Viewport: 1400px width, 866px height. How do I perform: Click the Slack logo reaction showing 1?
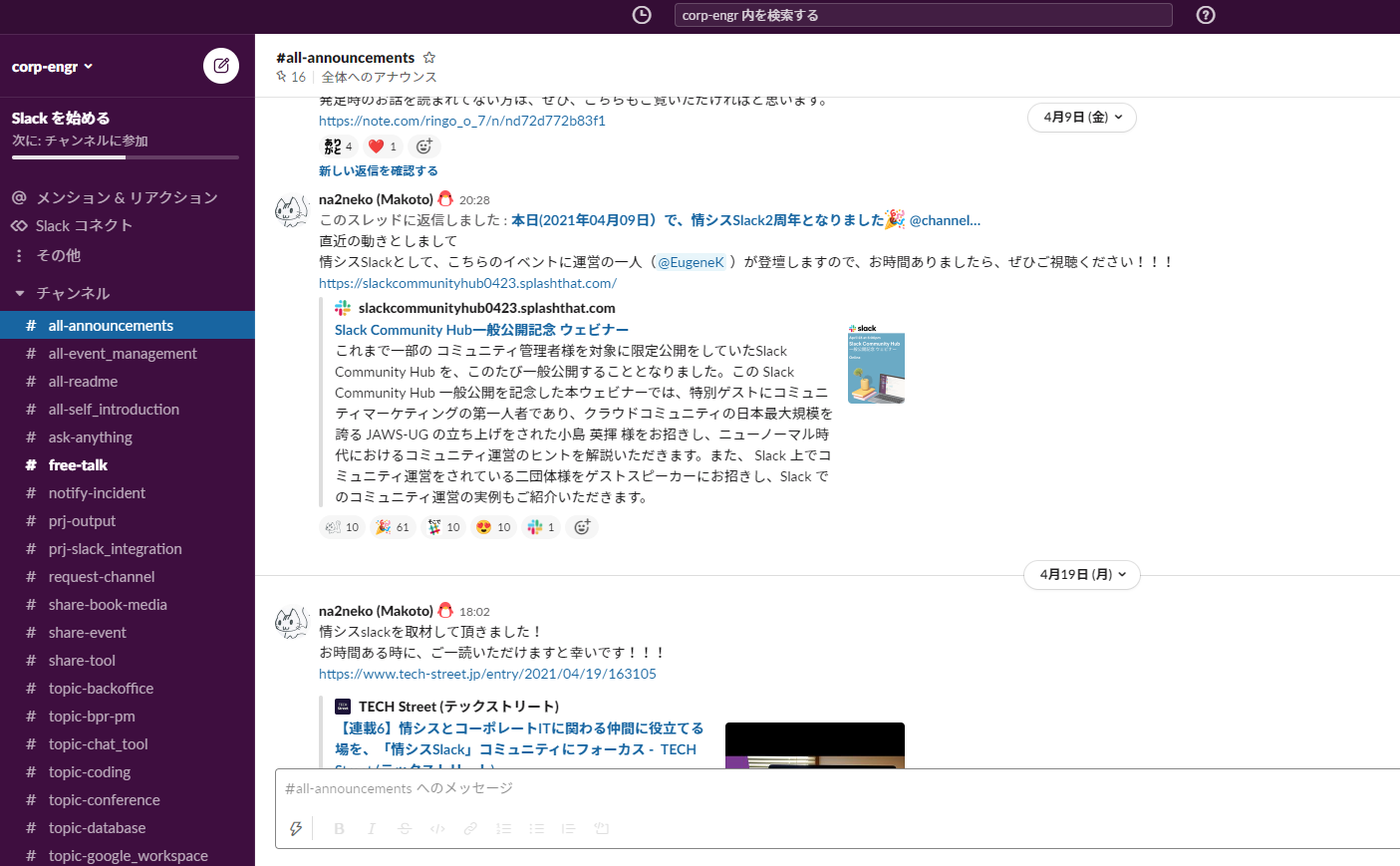[x=541, y=527]
